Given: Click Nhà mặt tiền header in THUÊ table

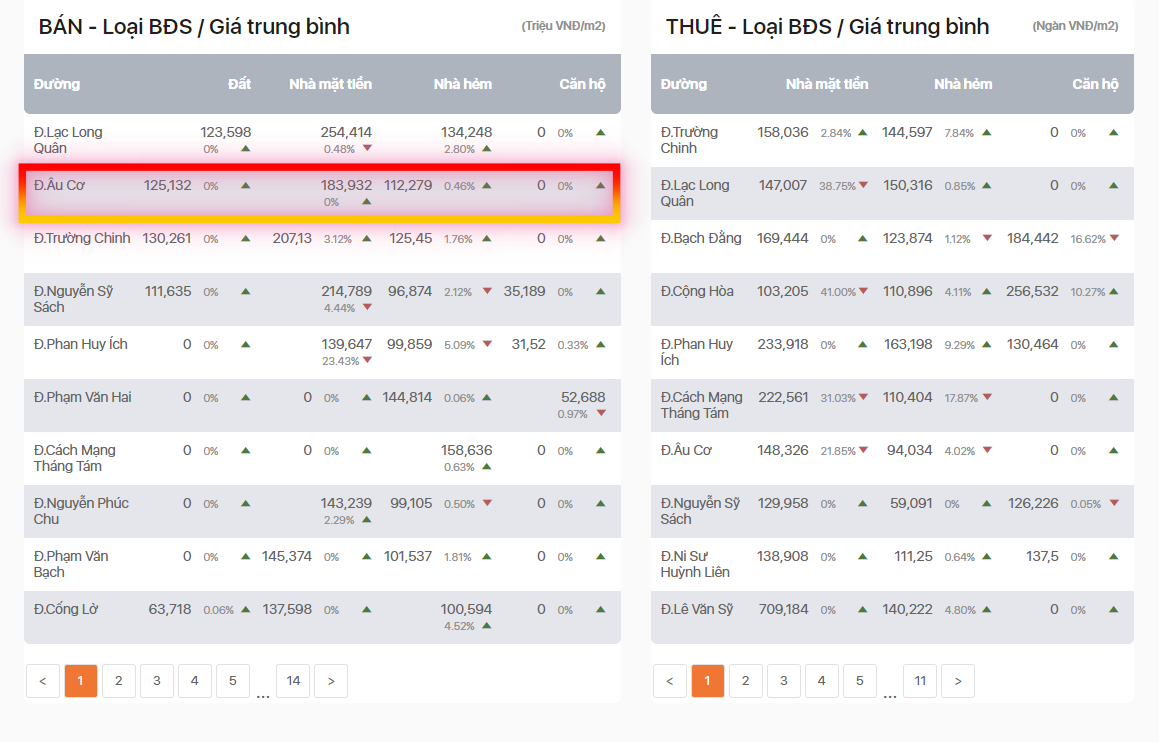Looking at the screenshot, I should pos(827,84).
